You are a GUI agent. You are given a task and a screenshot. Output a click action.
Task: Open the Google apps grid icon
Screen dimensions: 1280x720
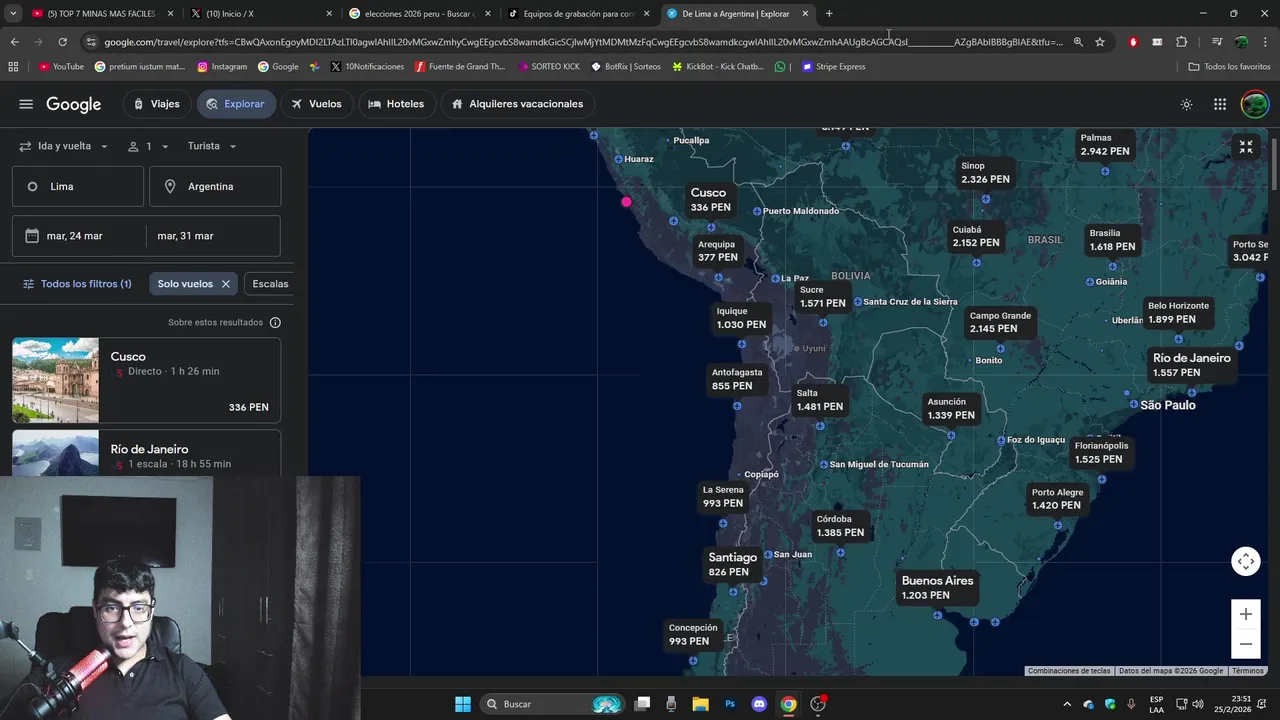click(x=1220, y=104)
